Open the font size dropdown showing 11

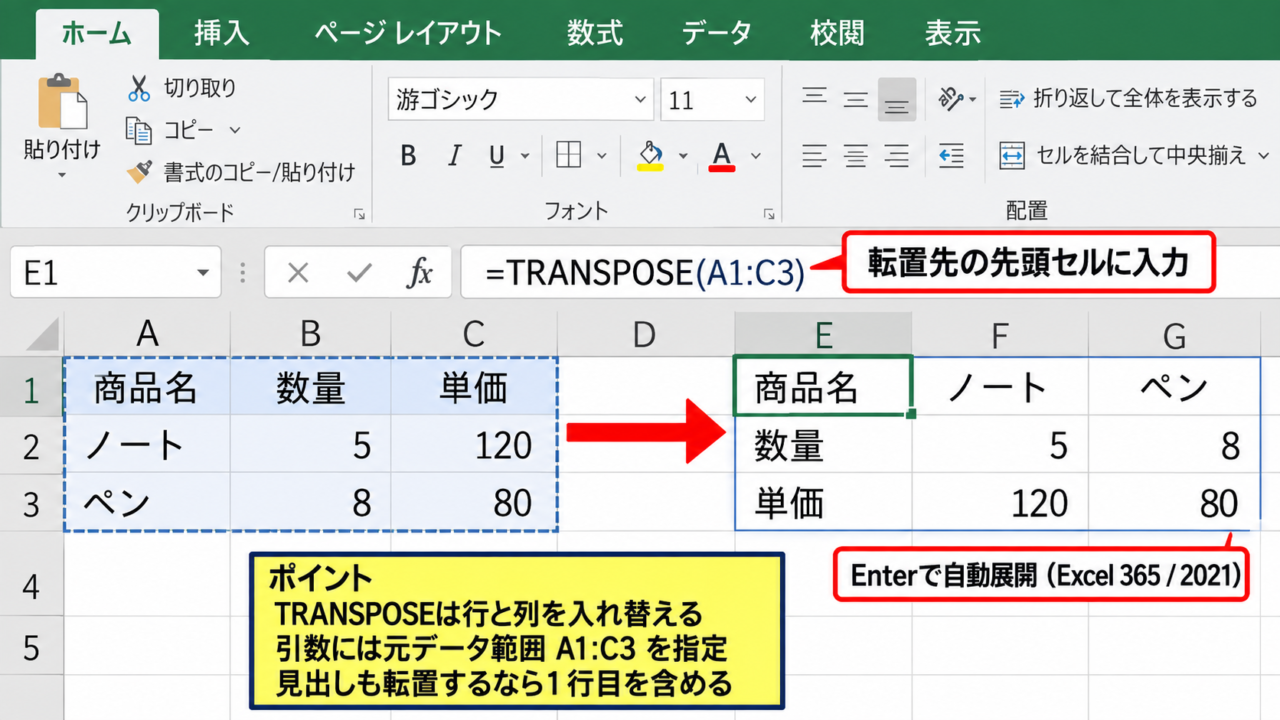click(751, 100)
